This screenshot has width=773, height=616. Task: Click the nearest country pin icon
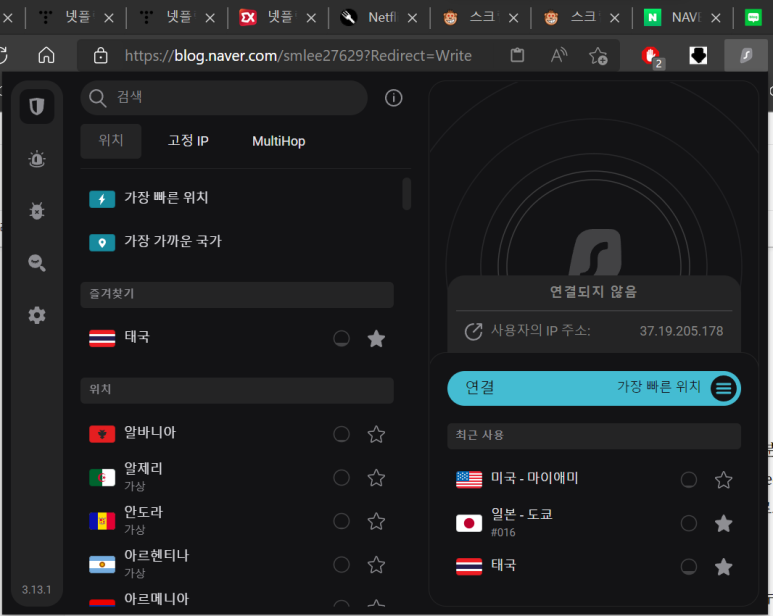point(102,242)
